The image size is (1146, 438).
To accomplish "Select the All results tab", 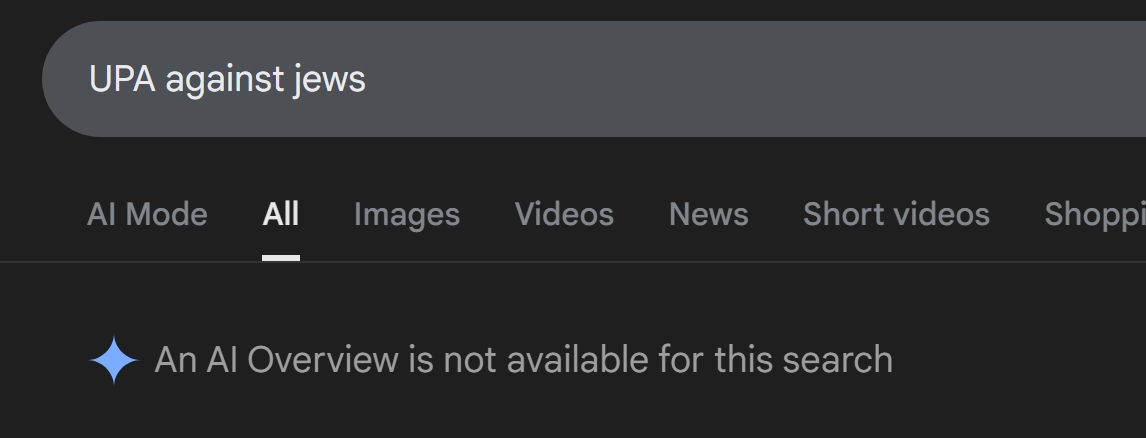I will 281,214.
